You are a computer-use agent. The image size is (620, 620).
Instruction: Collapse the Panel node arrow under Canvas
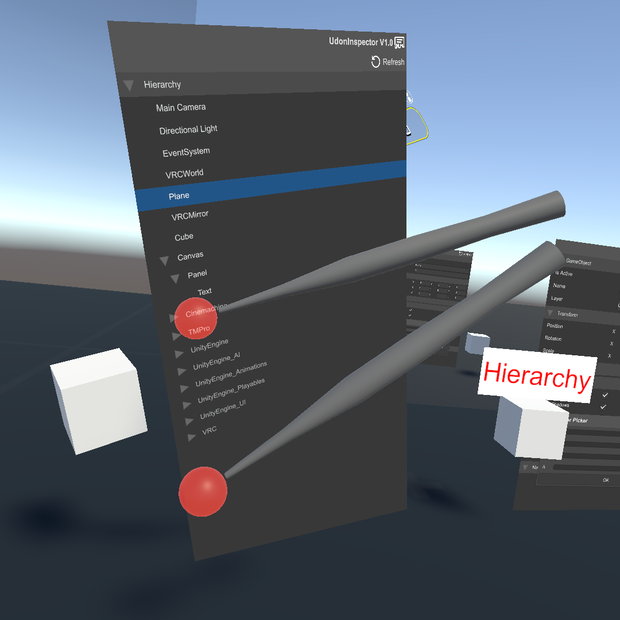[x=175, y=278]
